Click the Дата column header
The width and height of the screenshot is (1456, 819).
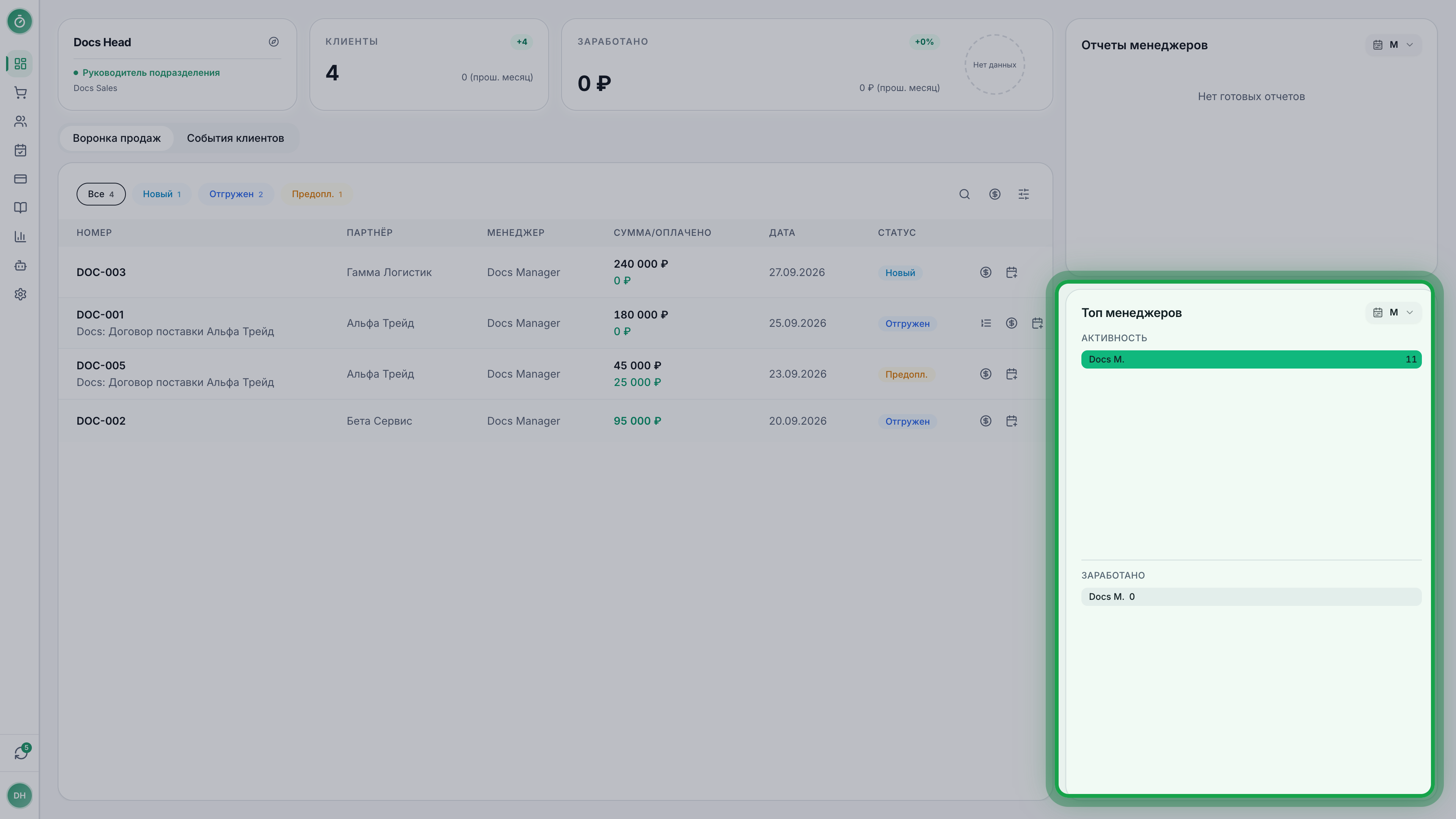pos(782,233)
